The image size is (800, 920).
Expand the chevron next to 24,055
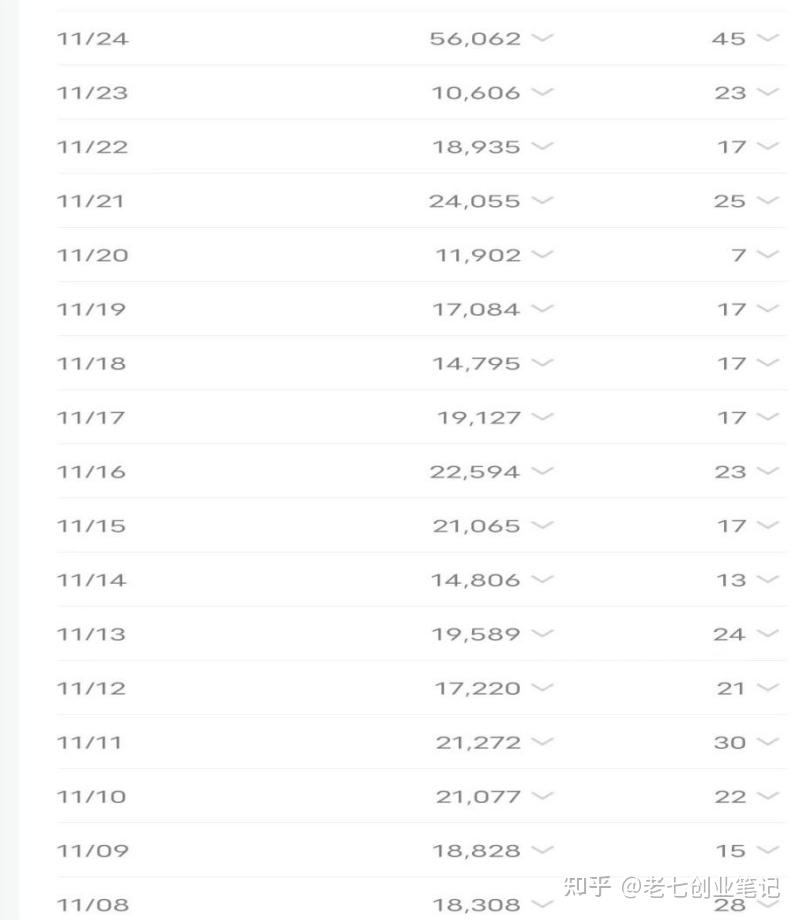(542, 200)
